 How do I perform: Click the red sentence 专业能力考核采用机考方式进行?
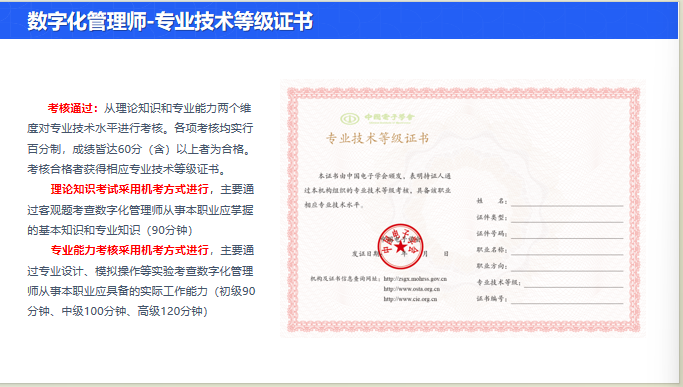point(130,250)
